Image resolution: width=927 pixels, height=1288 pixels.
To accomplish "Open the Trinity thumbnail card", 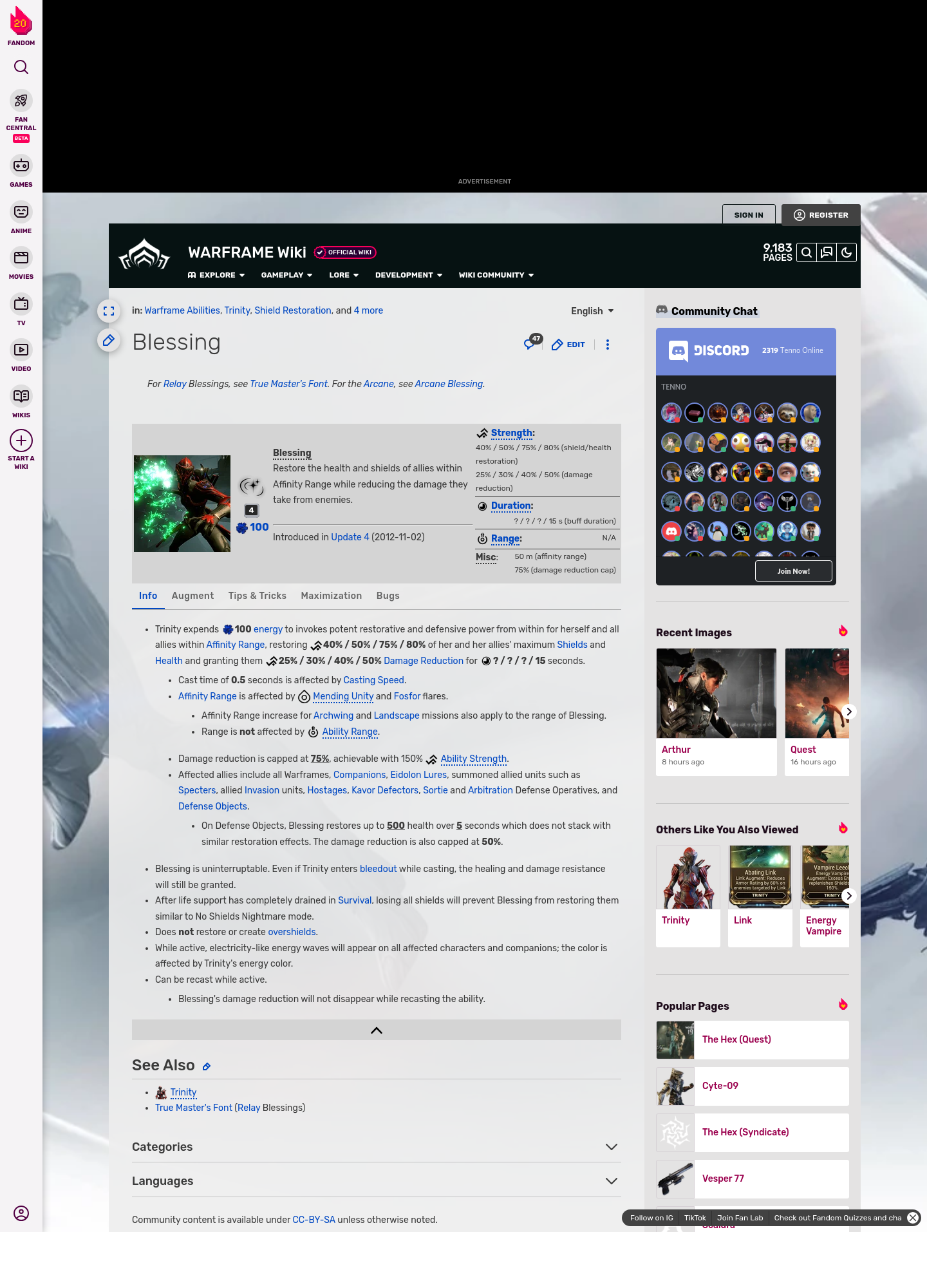I will click(x=688, y=895).
